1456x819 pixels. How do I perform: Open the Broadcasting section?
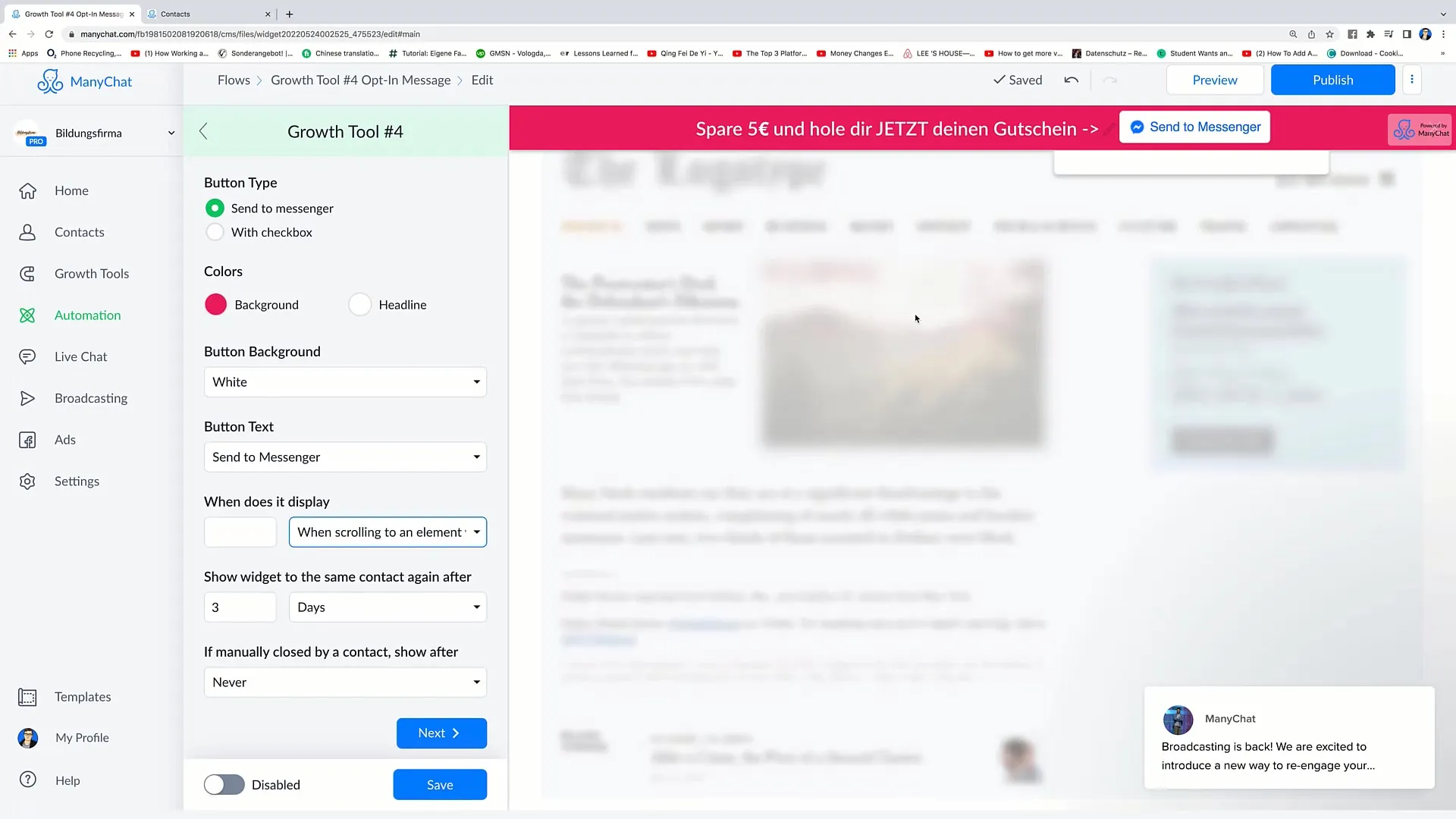pos(91,398)
